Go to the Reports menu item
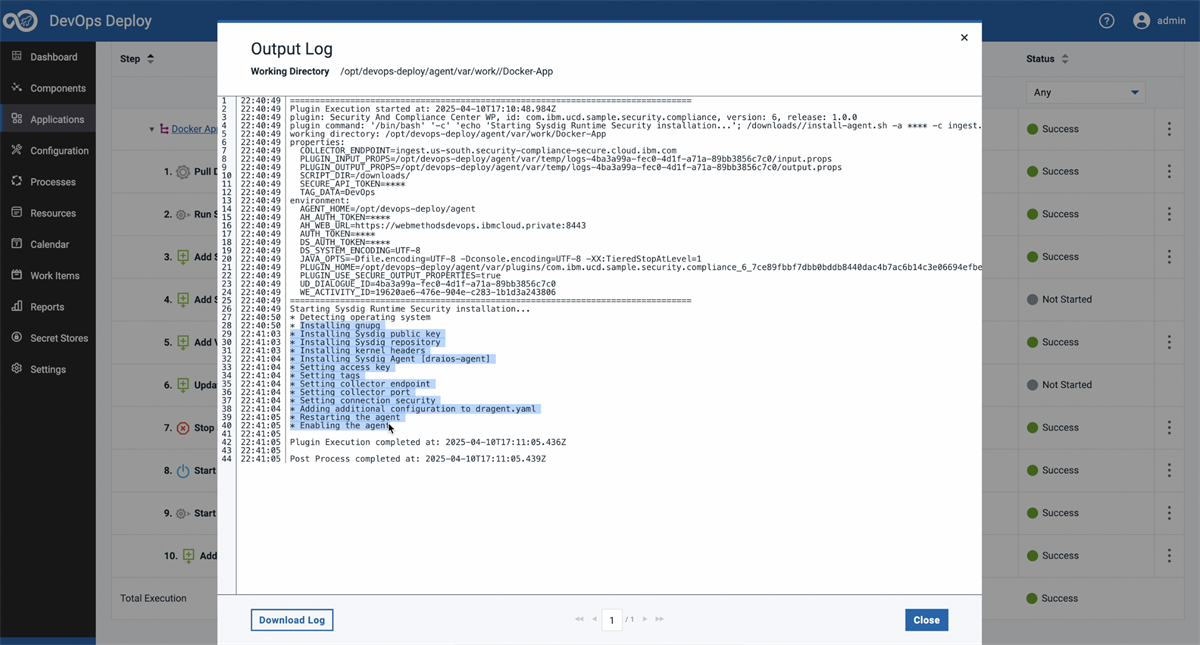Viewport: 1200px width, 645px height. point(47,307)
